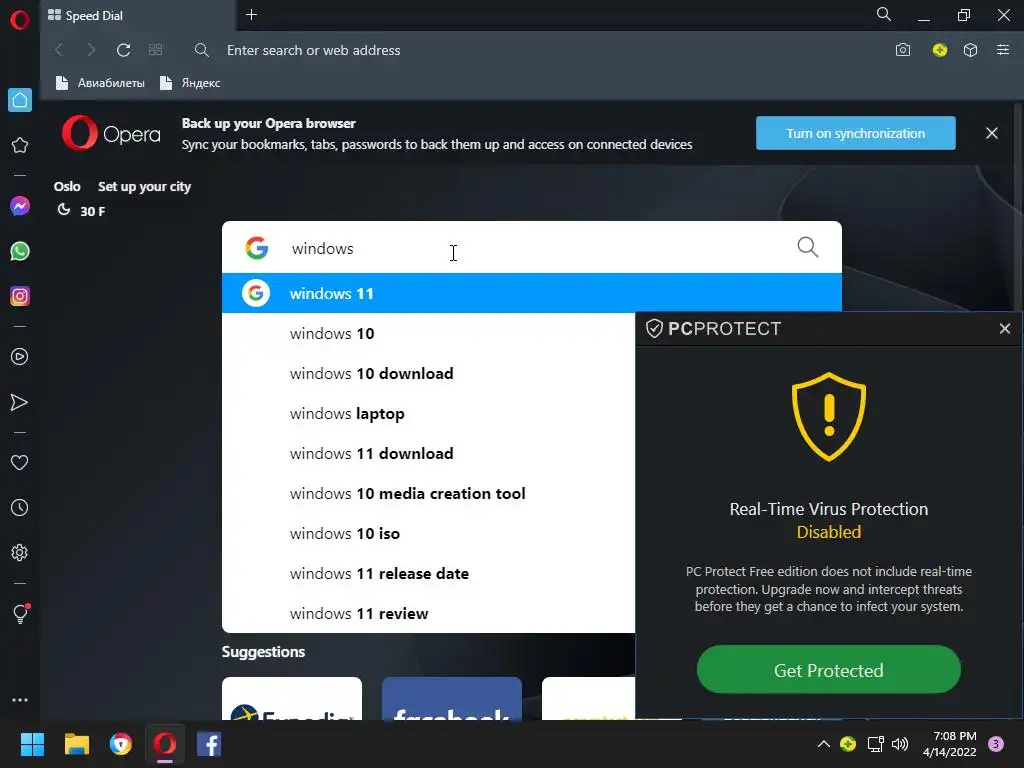Image resolution: width=1024 pixels, height=768 pixels.
Task: Click Set up your city link
Action: (144, 187)
